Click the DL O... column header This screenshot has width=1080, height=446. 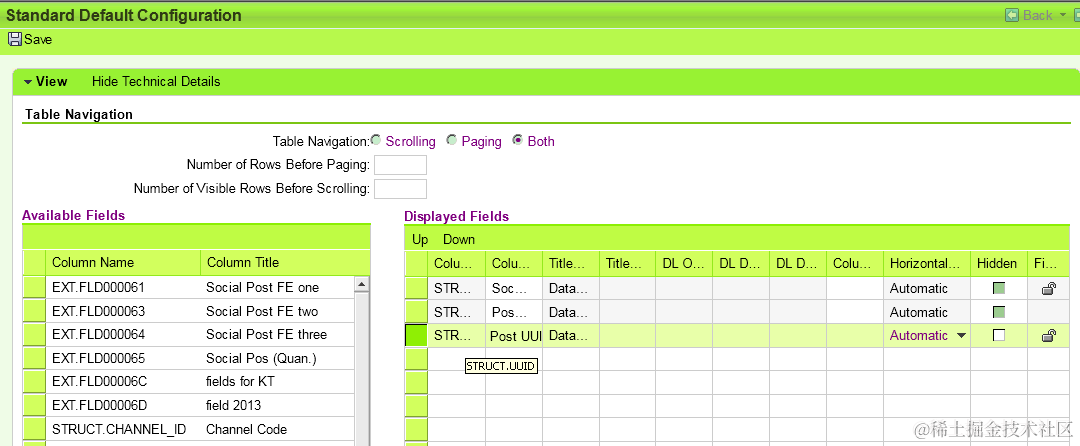tap(684, 263)
